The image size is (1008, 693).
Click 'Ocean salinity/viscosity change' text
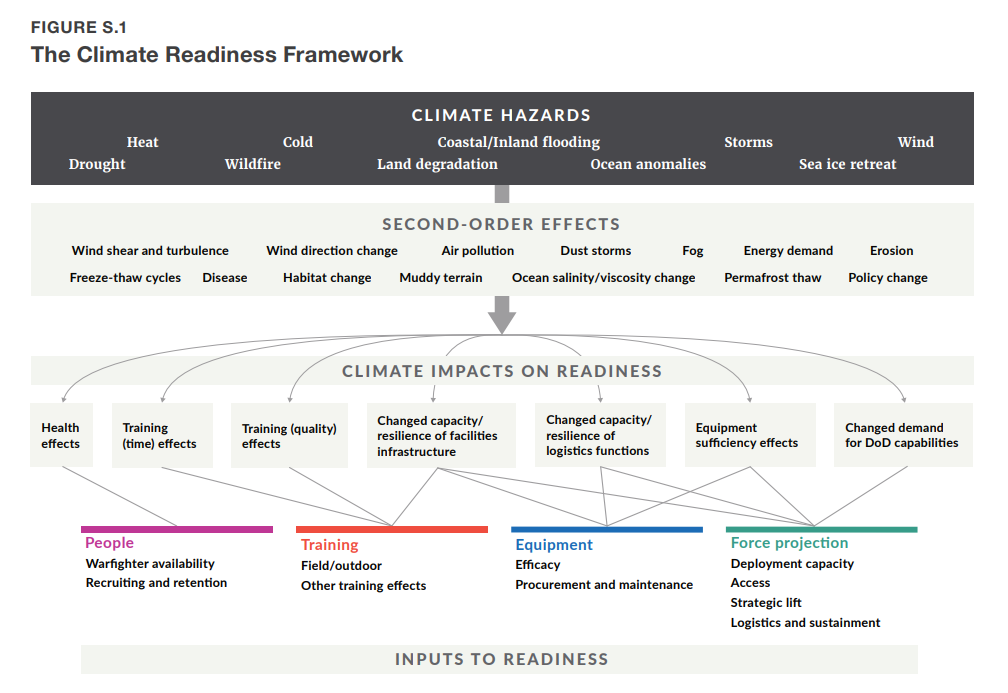[x=604, y=278]
